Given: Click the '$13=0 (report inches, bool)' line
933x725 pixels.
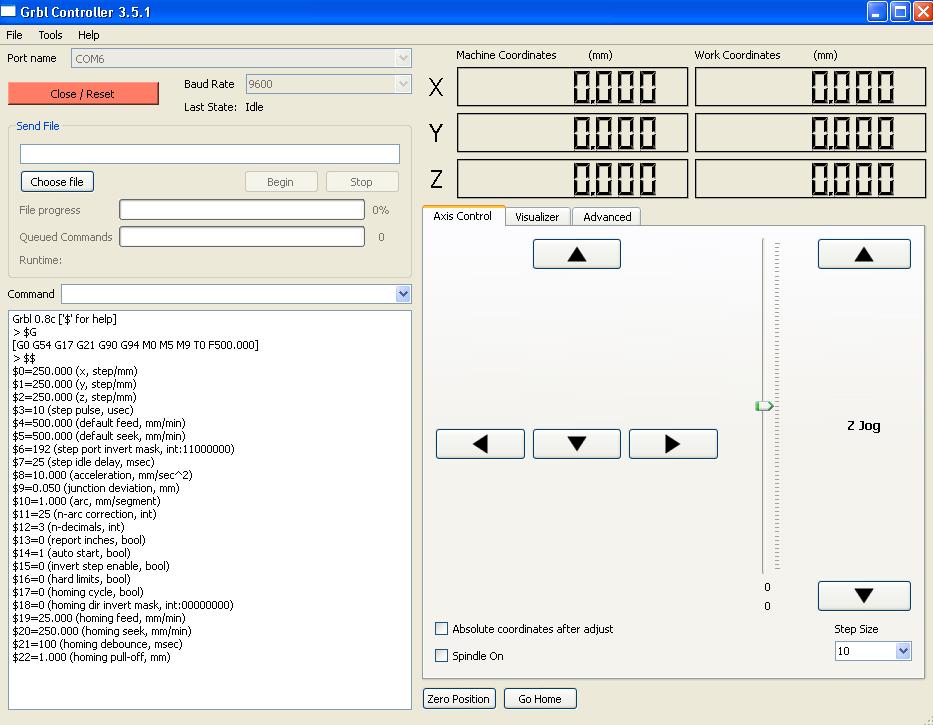Looking at the screenshot, I should point(79,540).
